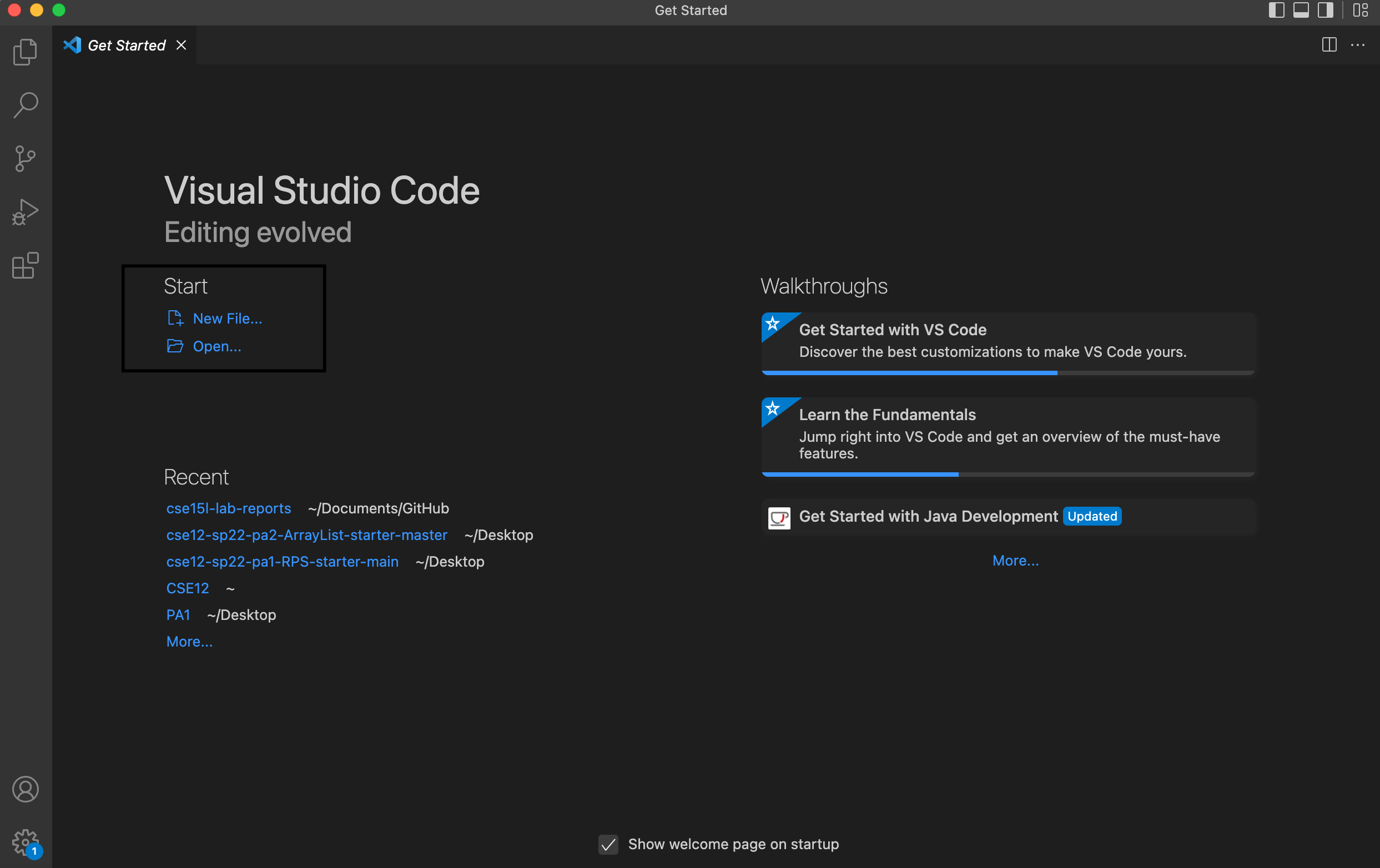The height and width of the screenshot is (868, 1380).
Task: Click the New File... link
Action: click(x=228, y=319)
